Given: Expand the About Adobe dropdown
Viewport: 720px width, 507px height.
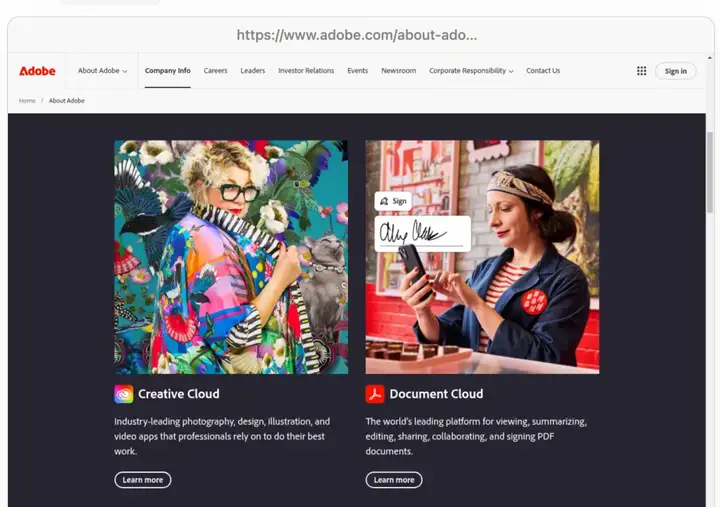Looking at the screenshot, I should [102, 71].
